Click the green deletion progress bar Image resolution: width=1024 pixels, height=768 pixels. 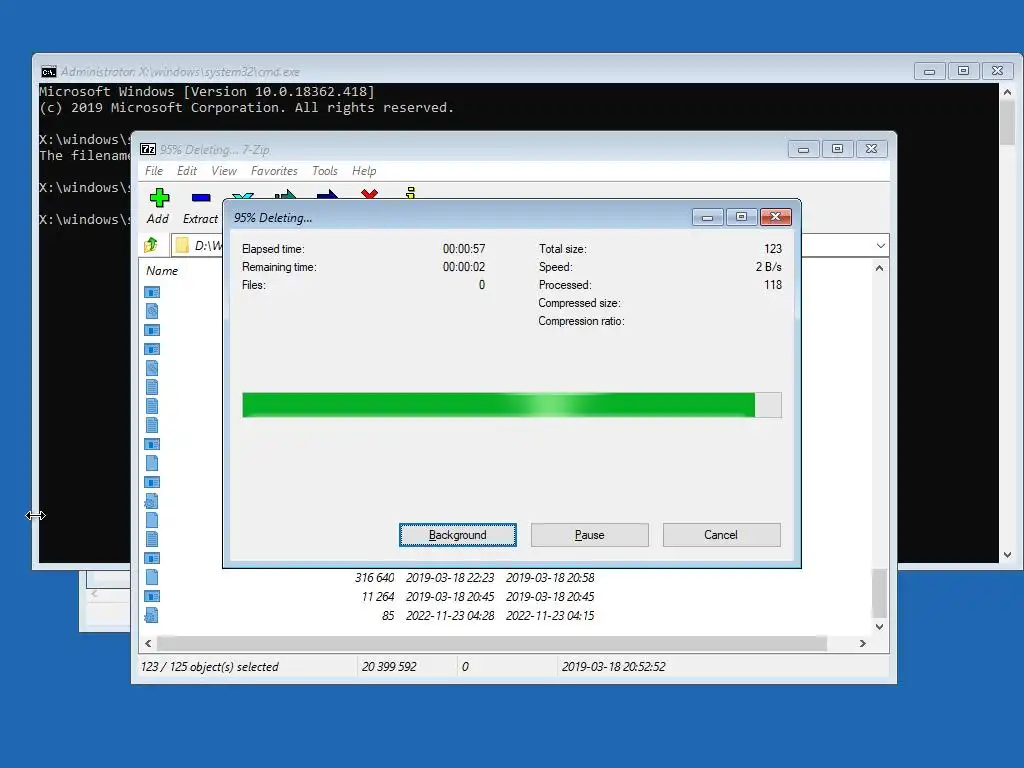tap(512, 405)
